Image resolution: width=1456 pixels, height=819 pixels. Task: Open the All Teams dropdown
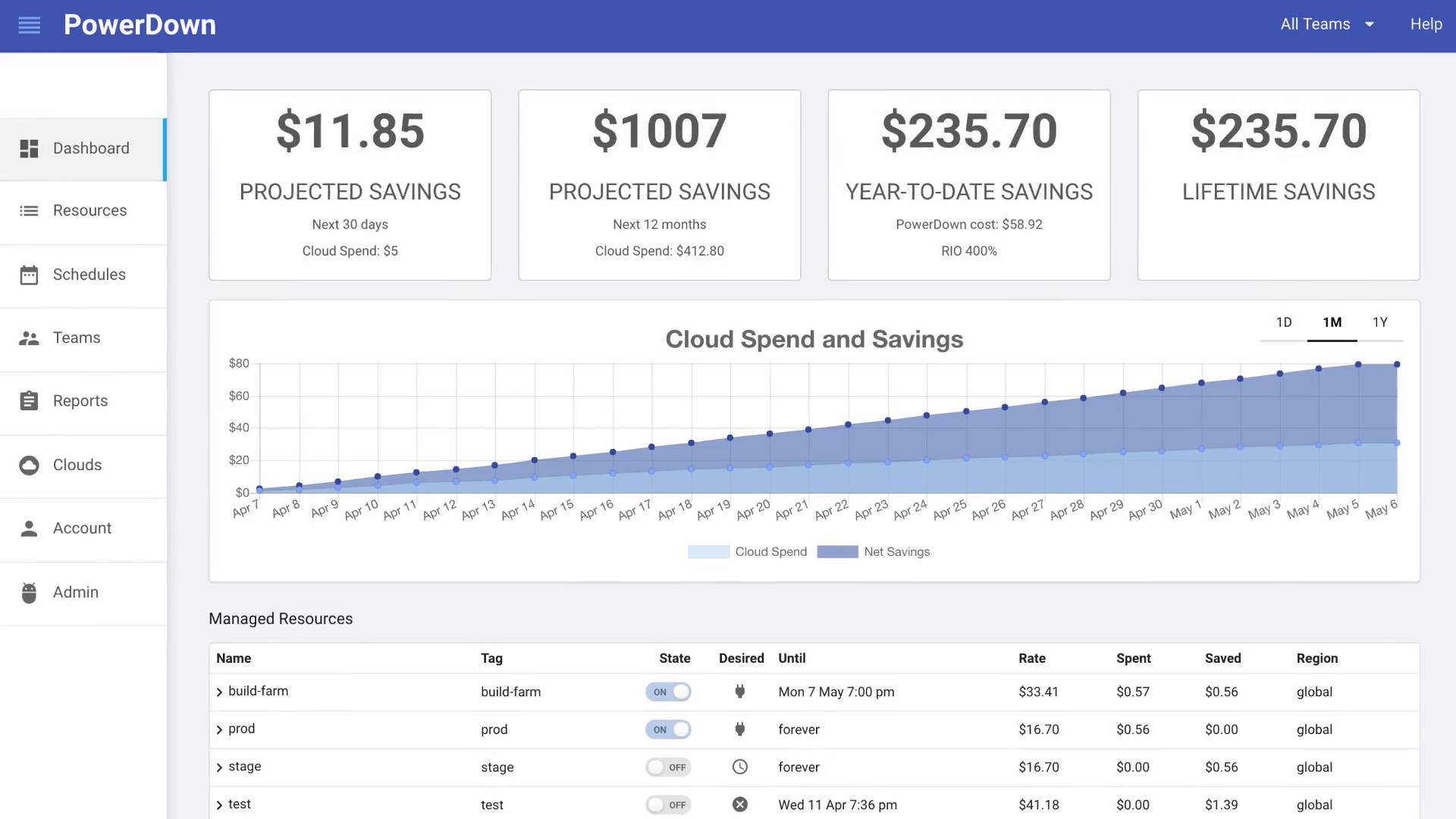pos(1327,24)
